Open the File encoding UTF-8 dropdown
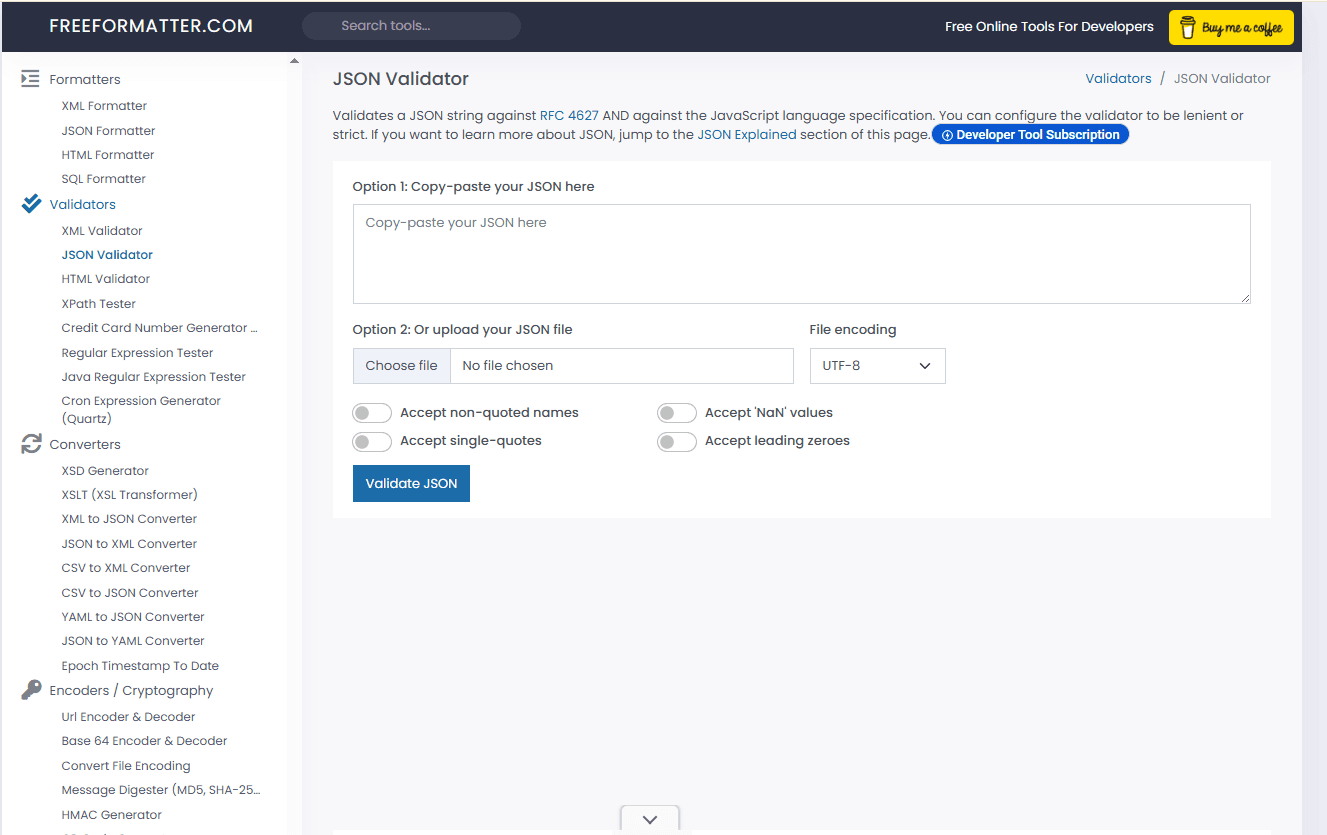 pos(877,365)
